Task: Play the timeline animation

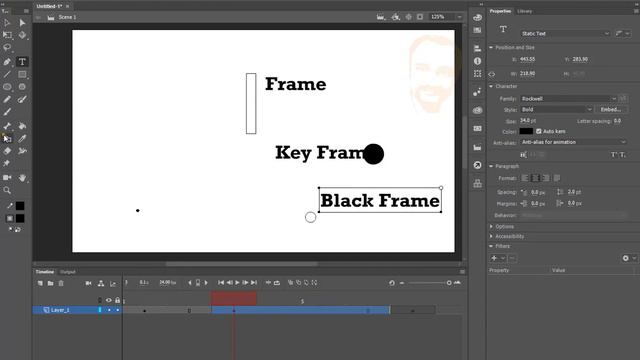Action: pyautogui.click(x=237, y=283)
